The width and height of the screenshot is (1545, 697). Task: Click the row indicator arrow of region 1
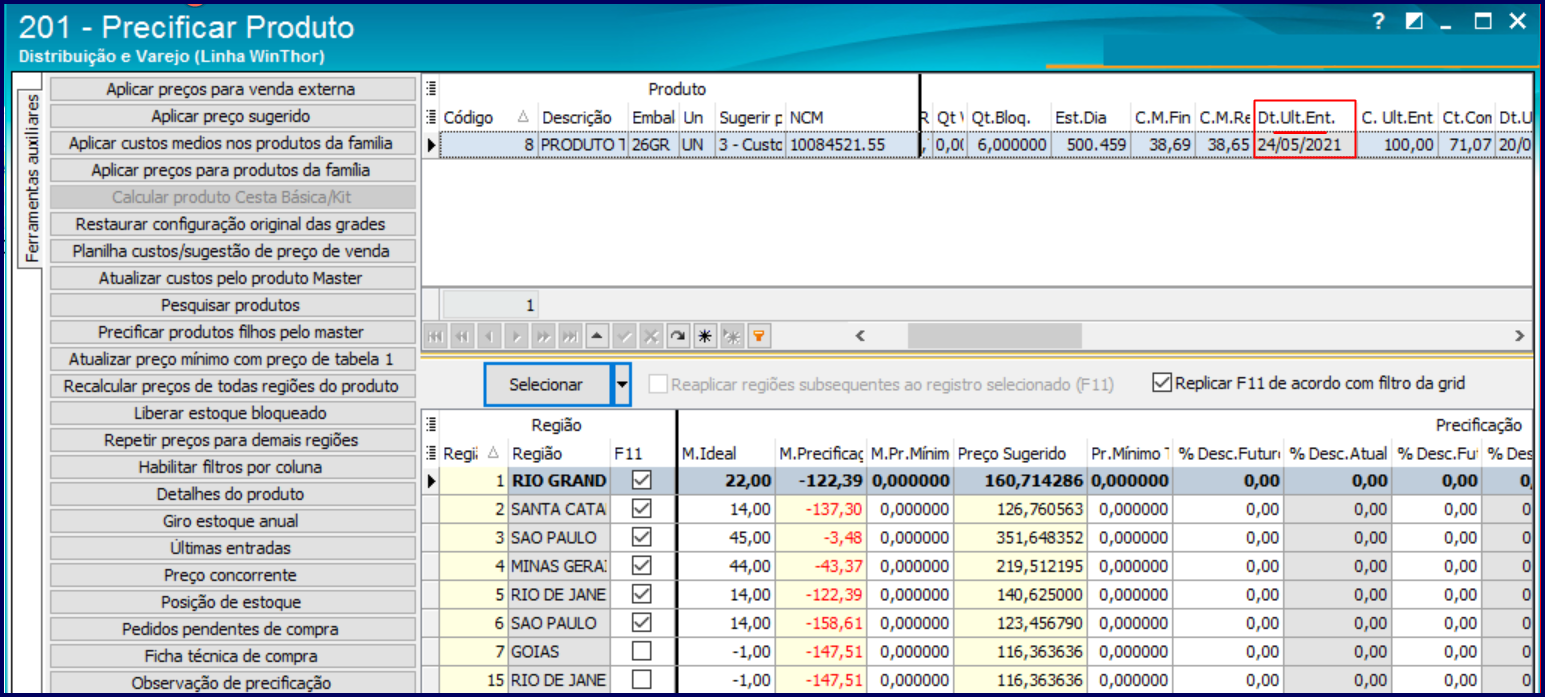tap(431, 481)
